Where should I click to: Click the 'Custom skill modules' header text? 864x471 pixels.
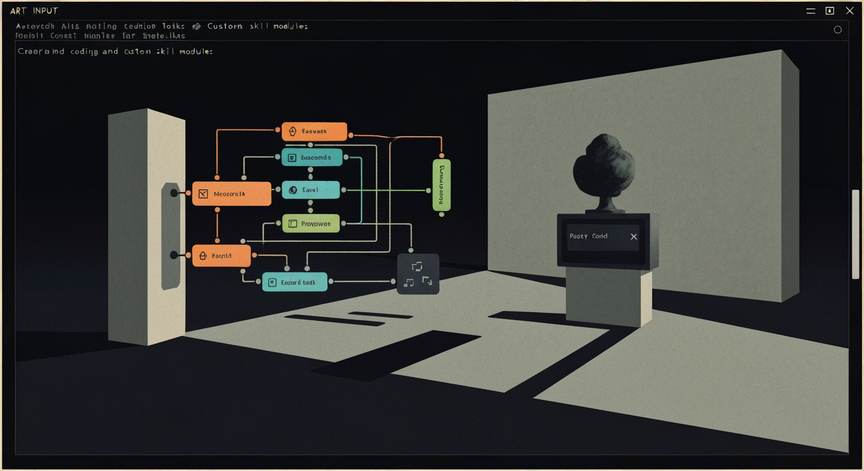click(257, 26)
